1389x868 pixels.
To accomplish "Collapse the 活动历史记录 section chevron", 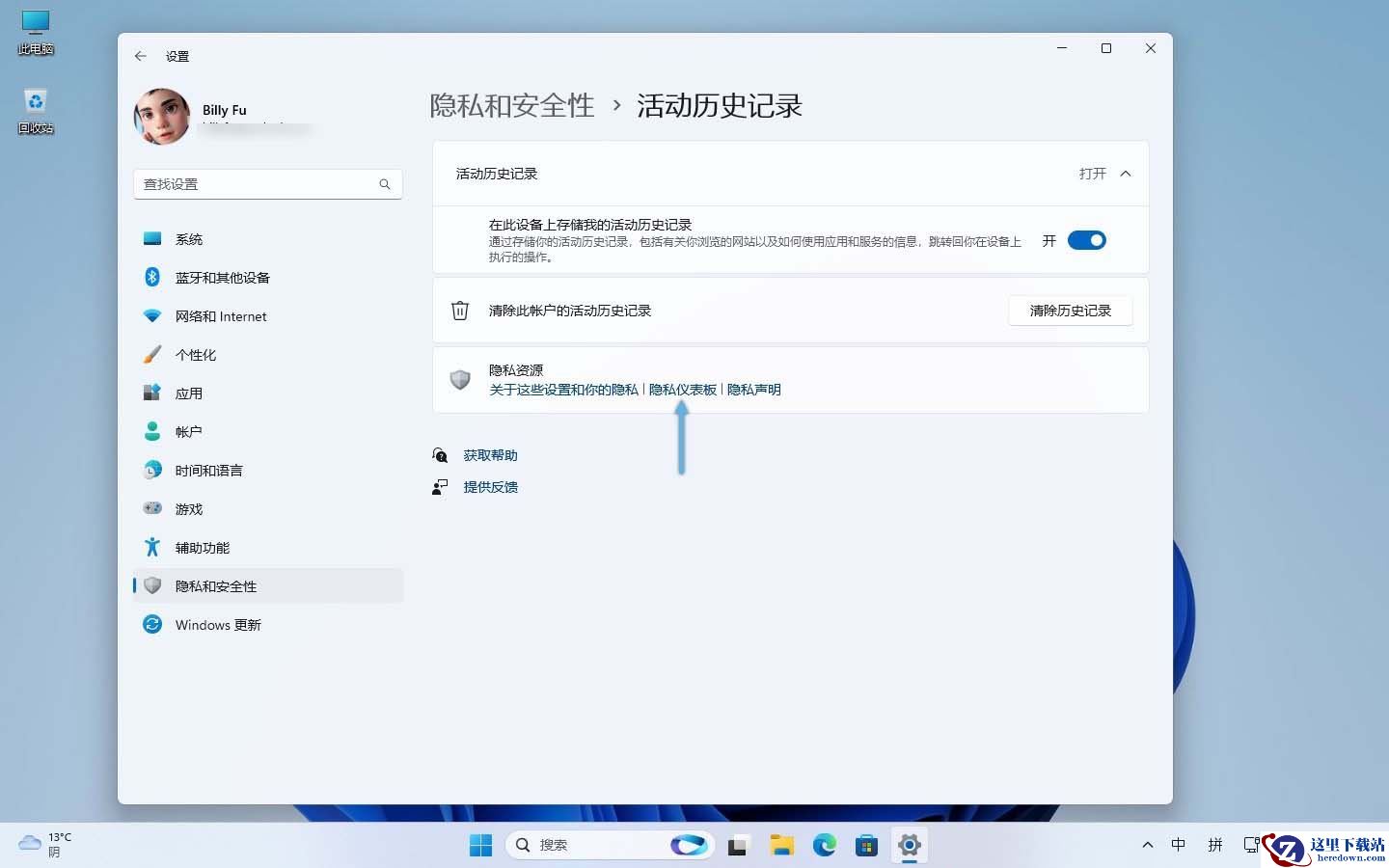I will [x=1126, y=174].
